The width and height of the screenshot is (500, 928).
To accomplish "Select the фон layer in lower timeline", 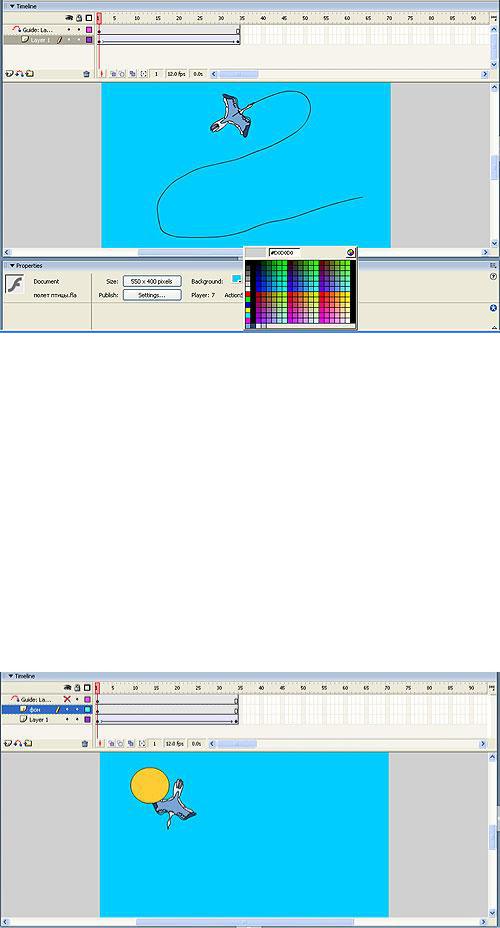I will [x=47, y=709].
